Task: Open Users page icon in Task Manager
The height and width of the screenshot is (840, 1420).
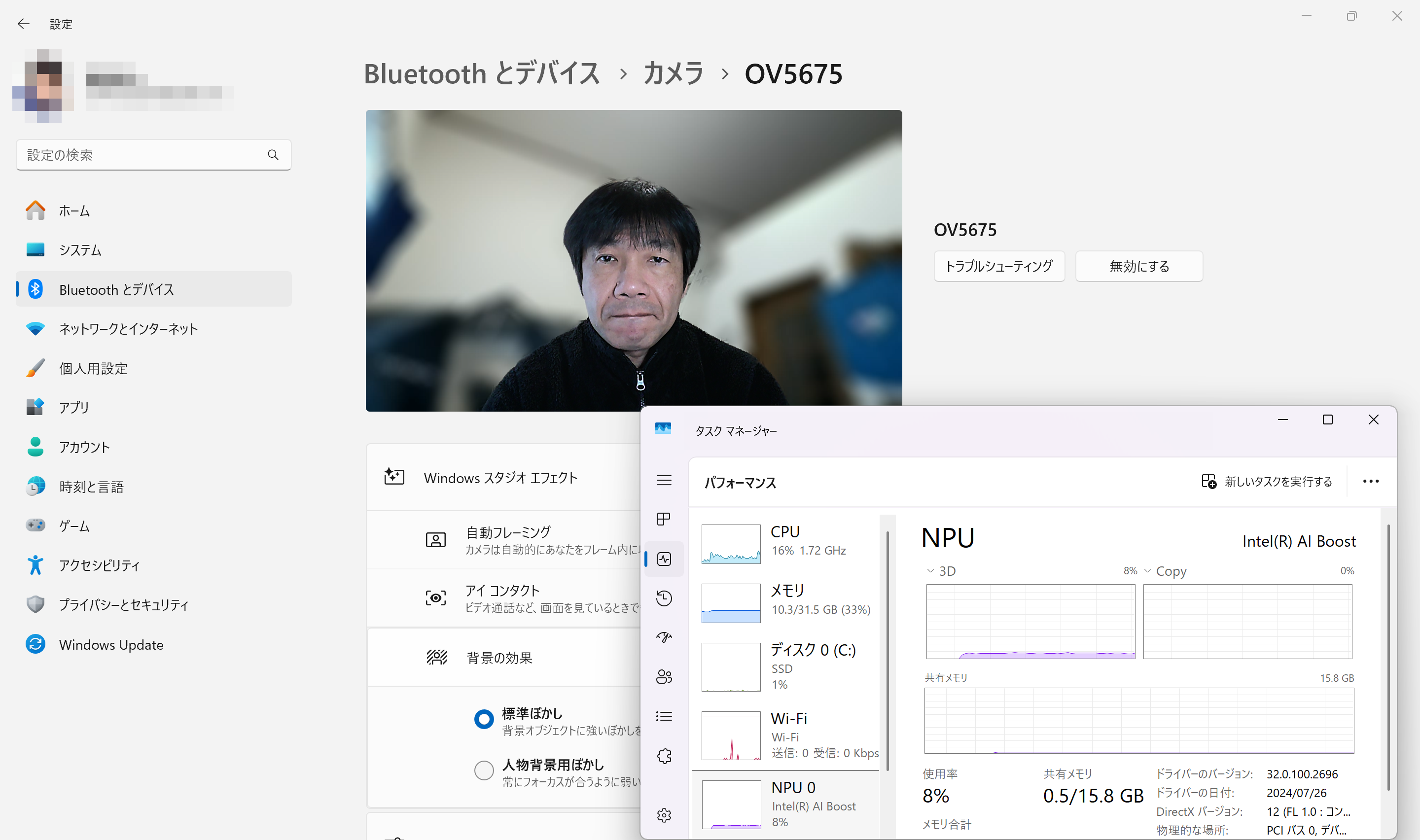Action: (x=664, y=677)
